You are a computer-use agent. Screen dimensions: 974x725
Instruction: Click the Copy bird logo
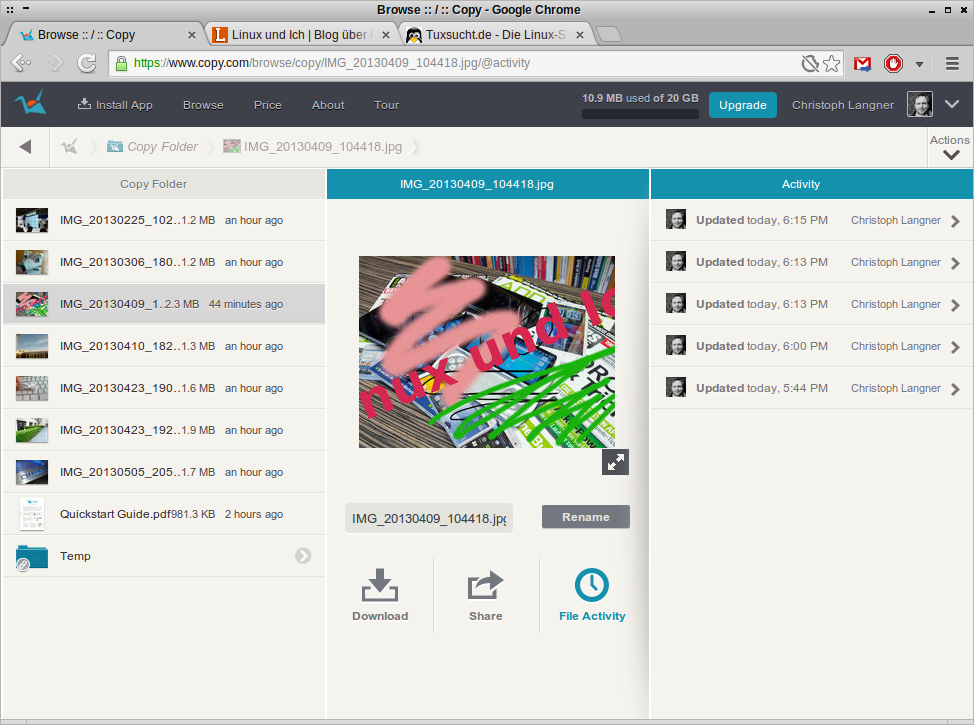(x=30, y=104)
